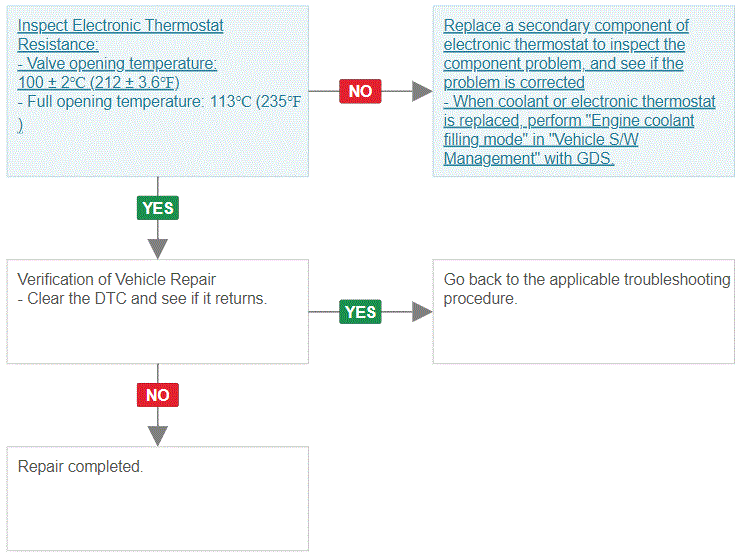Click the down arrowhead above Repair completed box
The image size is (746, 559).
click(158, 436)
